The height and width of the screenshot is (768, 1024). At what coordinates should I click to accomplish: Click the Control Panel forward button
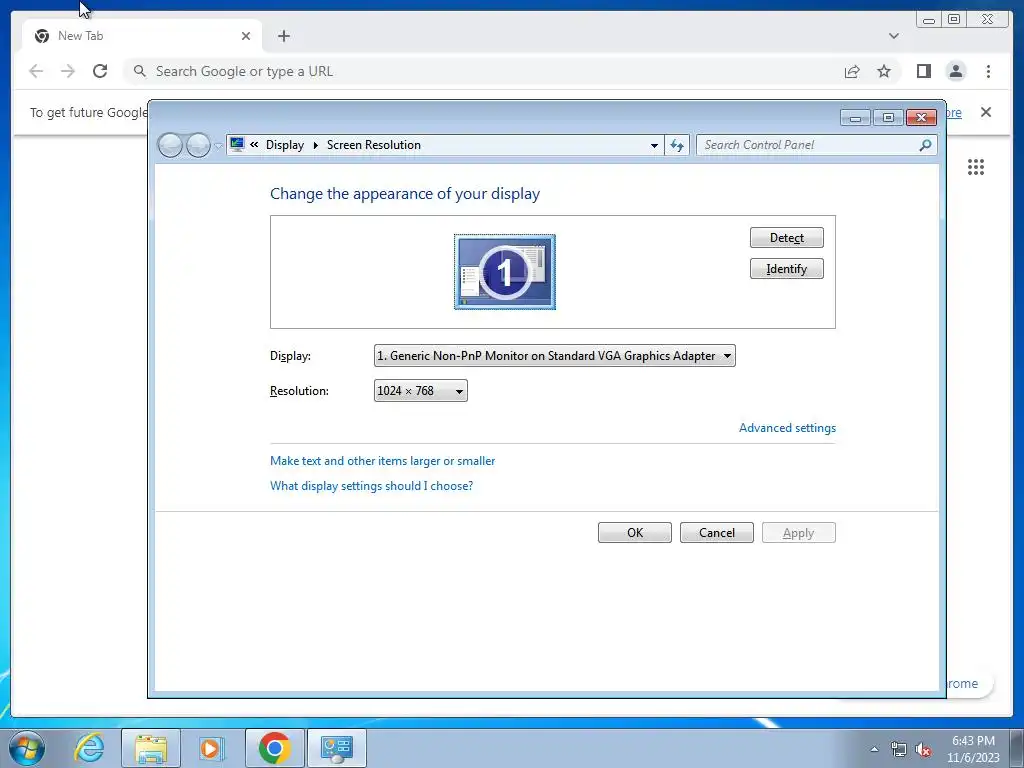(x=198, y=145)
